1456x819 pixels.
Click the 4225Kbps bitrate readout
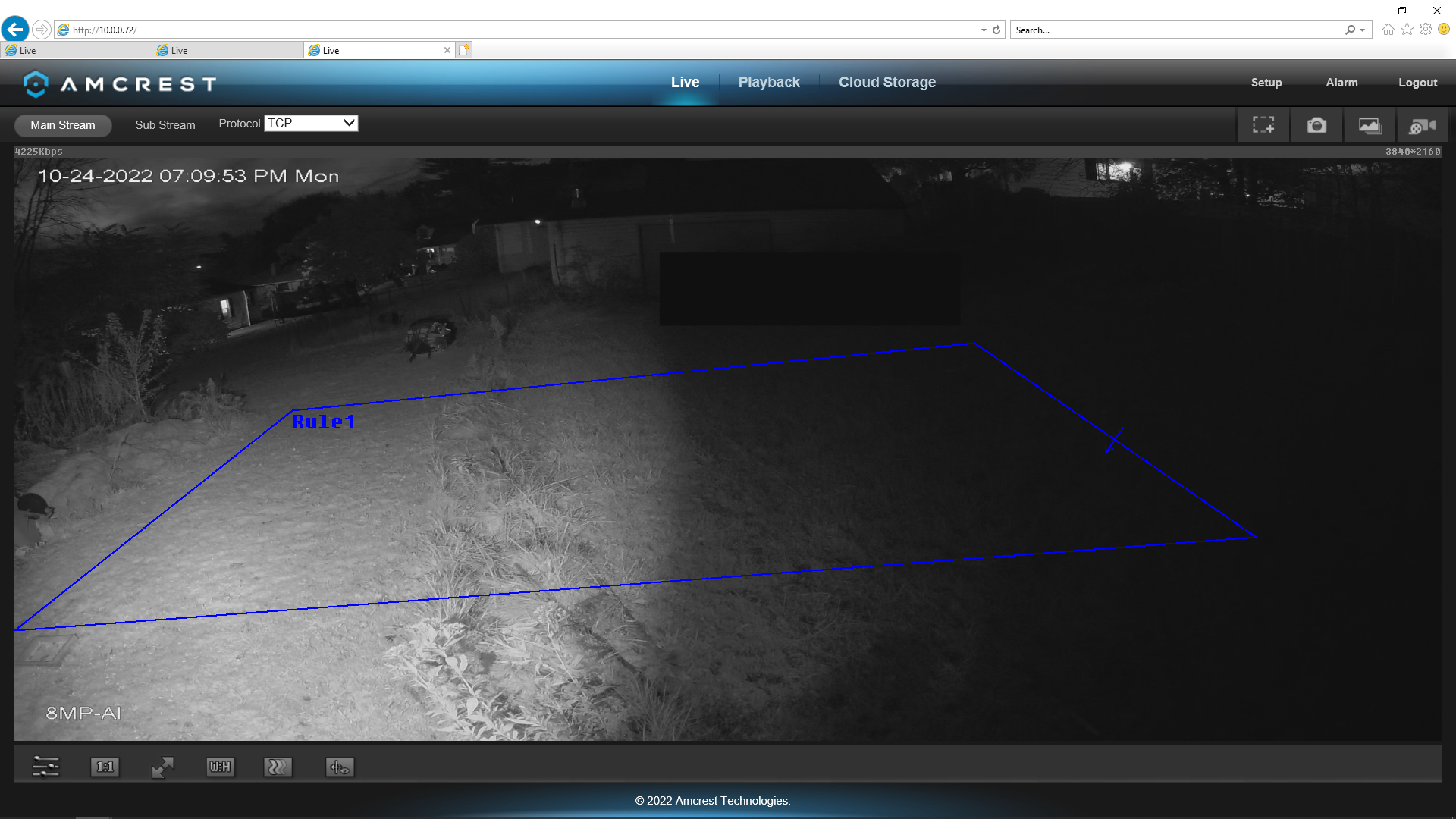[x=39, y=152]
